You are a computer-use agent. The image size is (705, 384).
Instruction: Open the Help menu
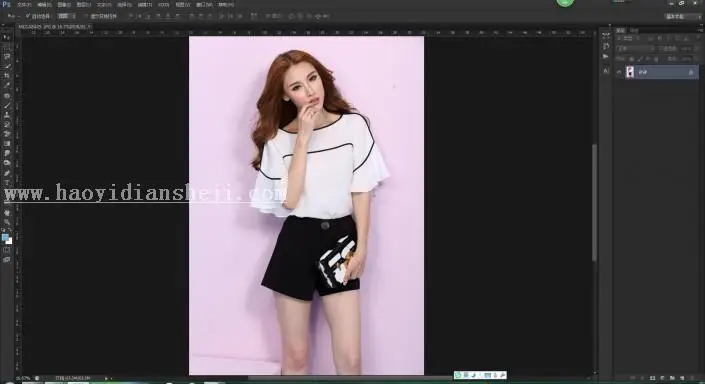tap(226, 4)
